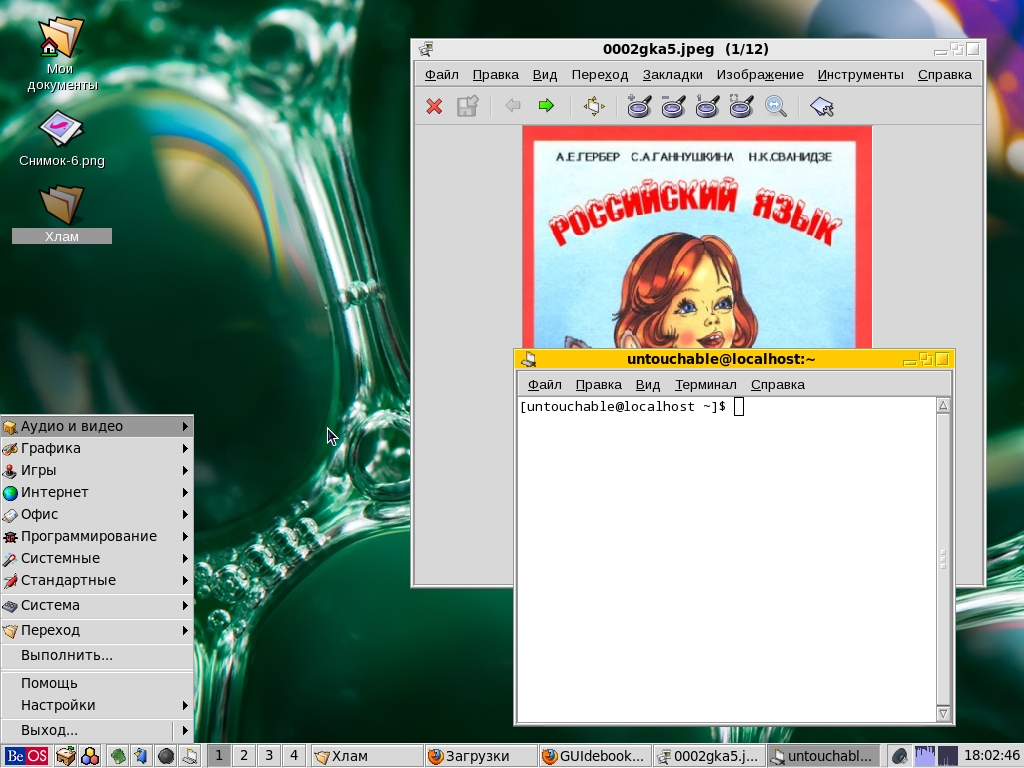Go to previous image with gray arrow
Screen dimensions: 1024x768
pyautogui.click(x=513, y=105)
